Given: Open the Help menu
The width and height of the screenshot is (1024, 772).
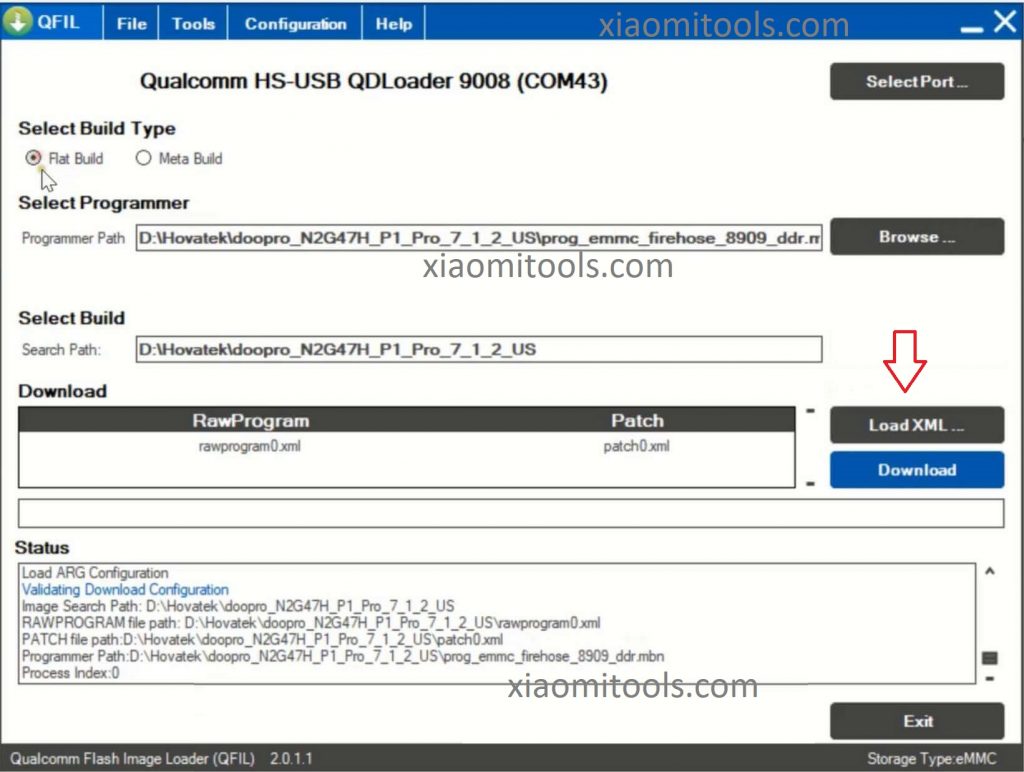Looking at the screenshot, I should [x=392, y=22].
